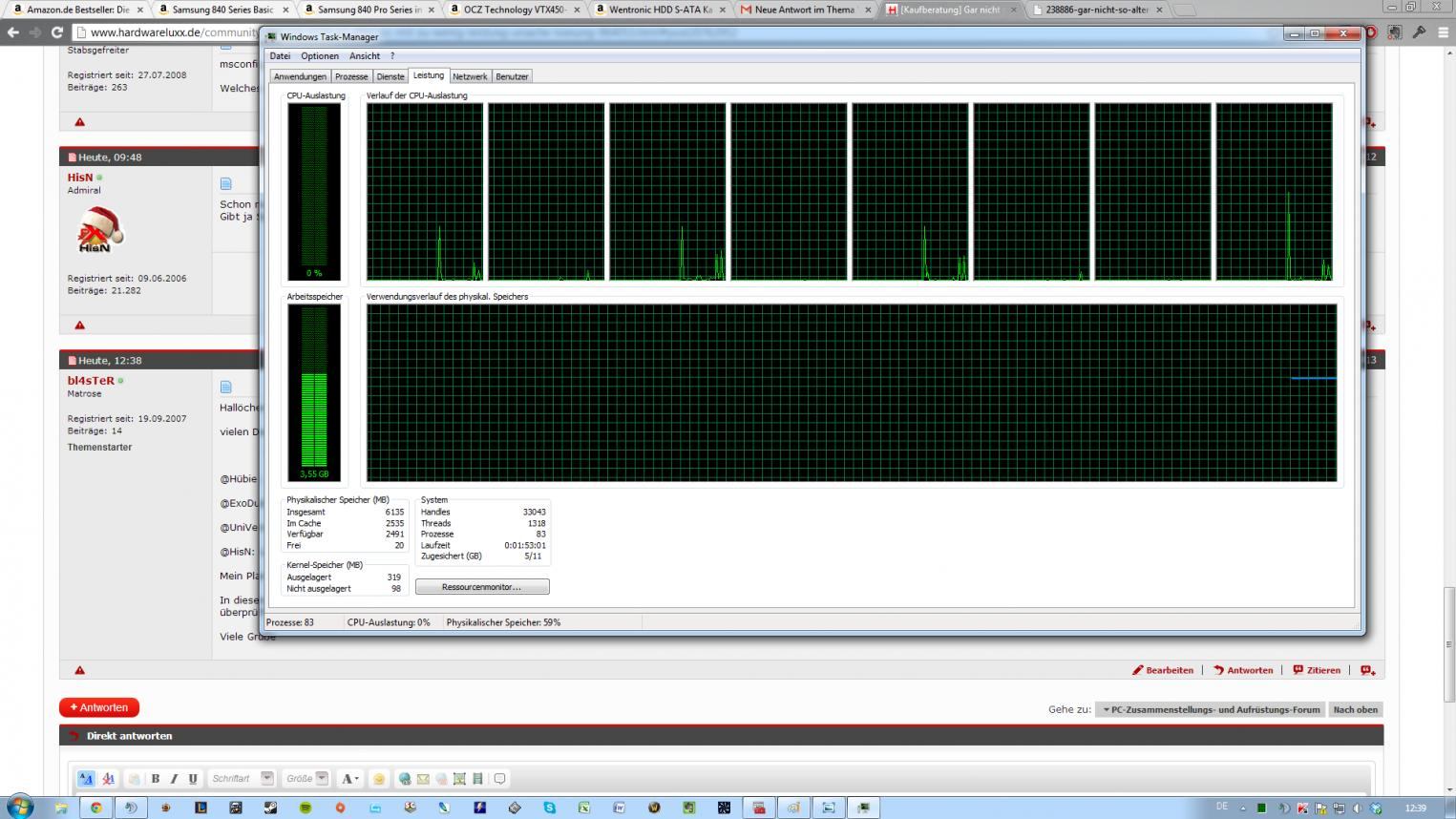Open the ? help menu

pyautogui.click(x=392, y=56)
